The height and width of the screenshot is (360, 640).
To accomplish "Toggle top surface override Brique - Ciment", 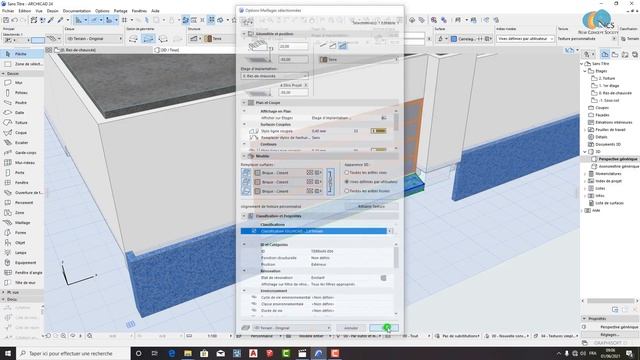I will pyautogui.click(x=246, y=173).
